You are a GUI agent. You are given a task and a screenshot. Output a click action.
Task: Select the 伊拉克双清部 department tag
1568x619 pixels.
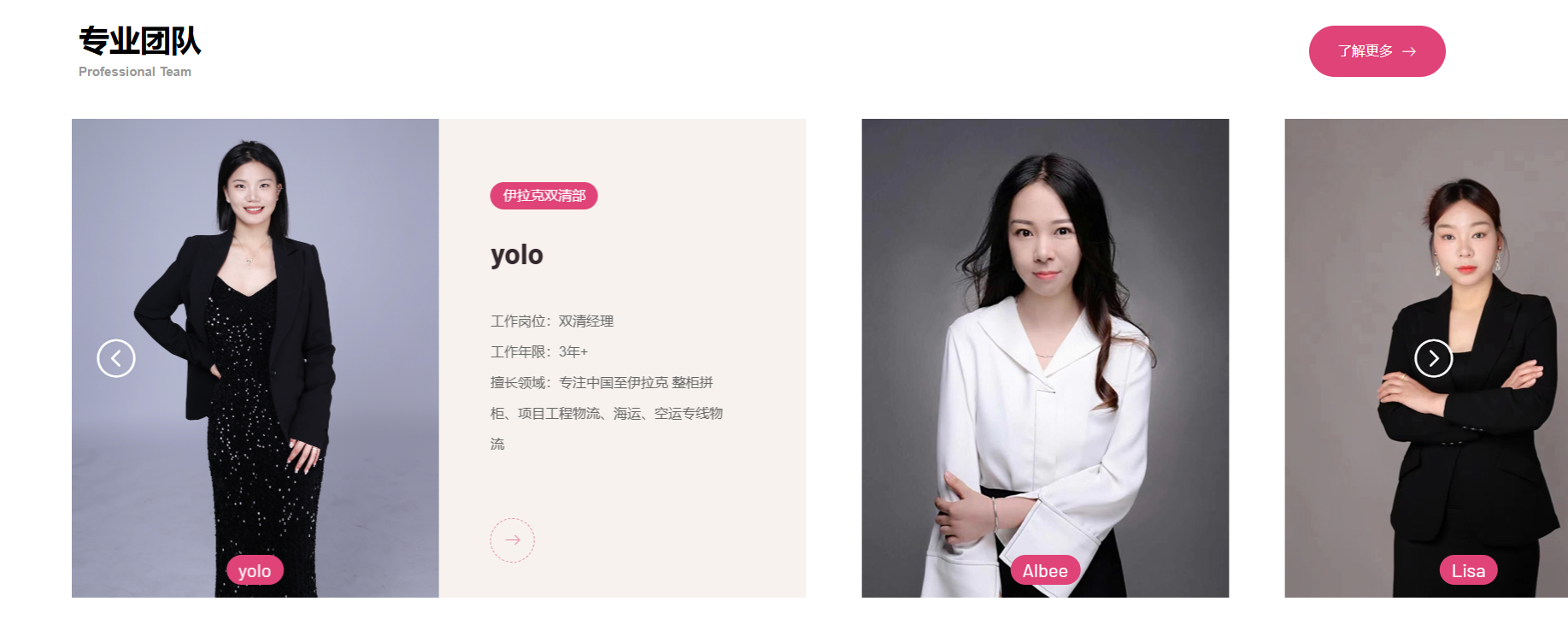tap(543, 196)
